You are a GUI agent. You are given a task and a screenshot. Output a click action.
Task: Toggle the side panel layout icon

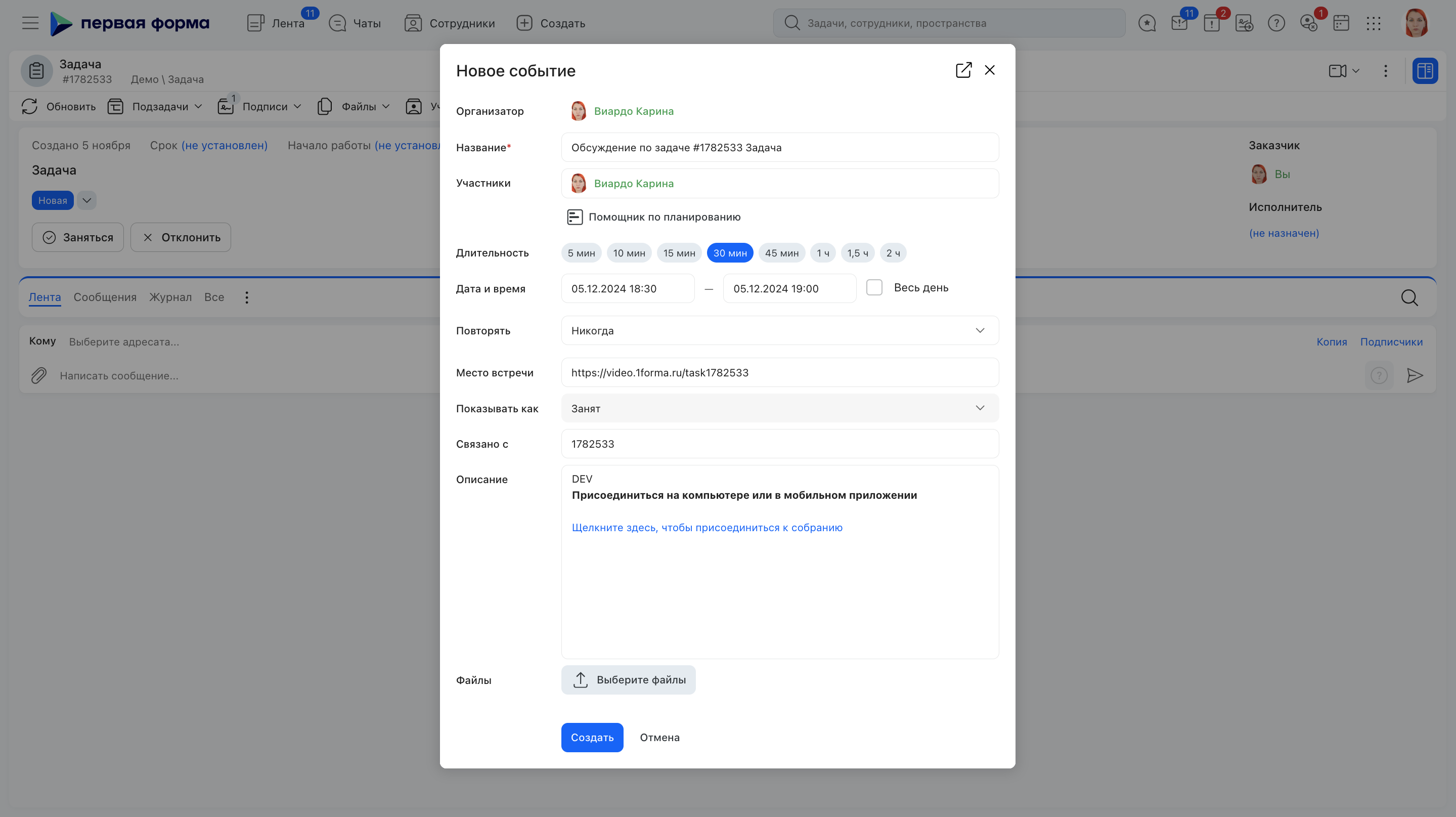click(1425, 71)
